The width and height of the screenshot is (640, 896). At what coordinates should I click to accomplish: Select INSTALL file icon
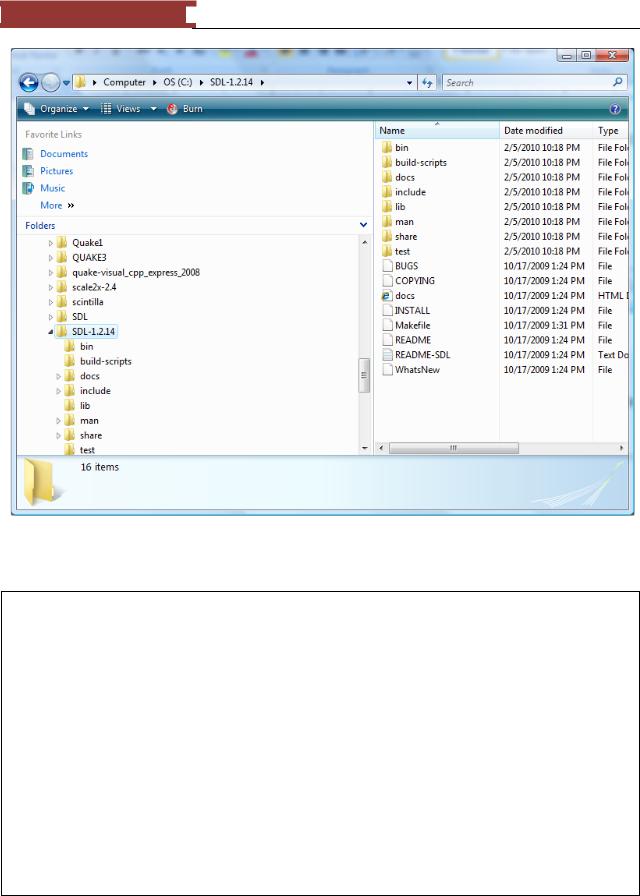[x=387, y=311]
